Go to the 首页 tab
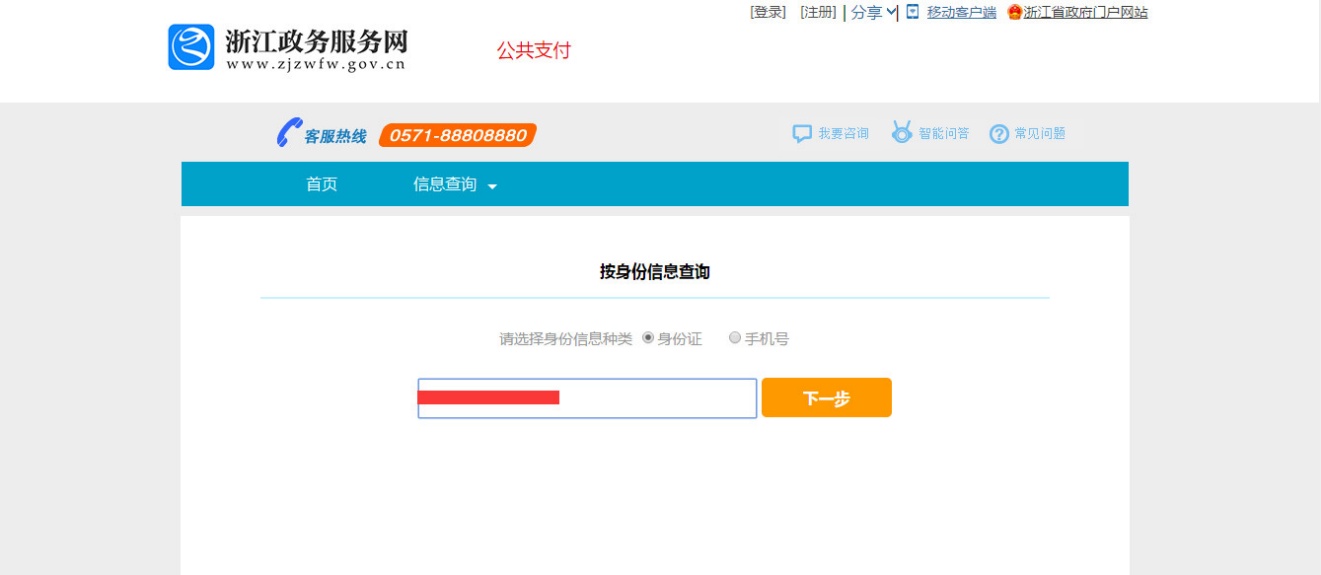The height and width of the screenshot is (575, 1321). pos(322,184)
